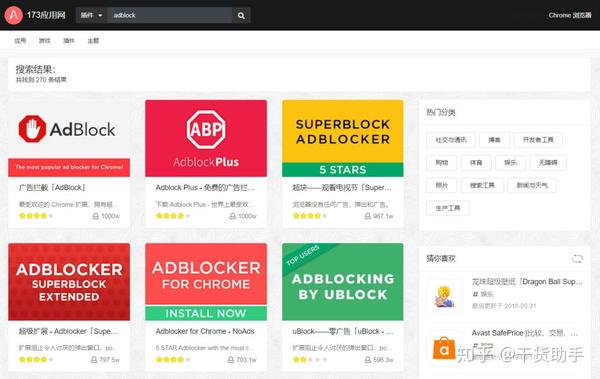600x379 pixels.
Task: Click AdBlock card star rating
Action: click(36, 216)
